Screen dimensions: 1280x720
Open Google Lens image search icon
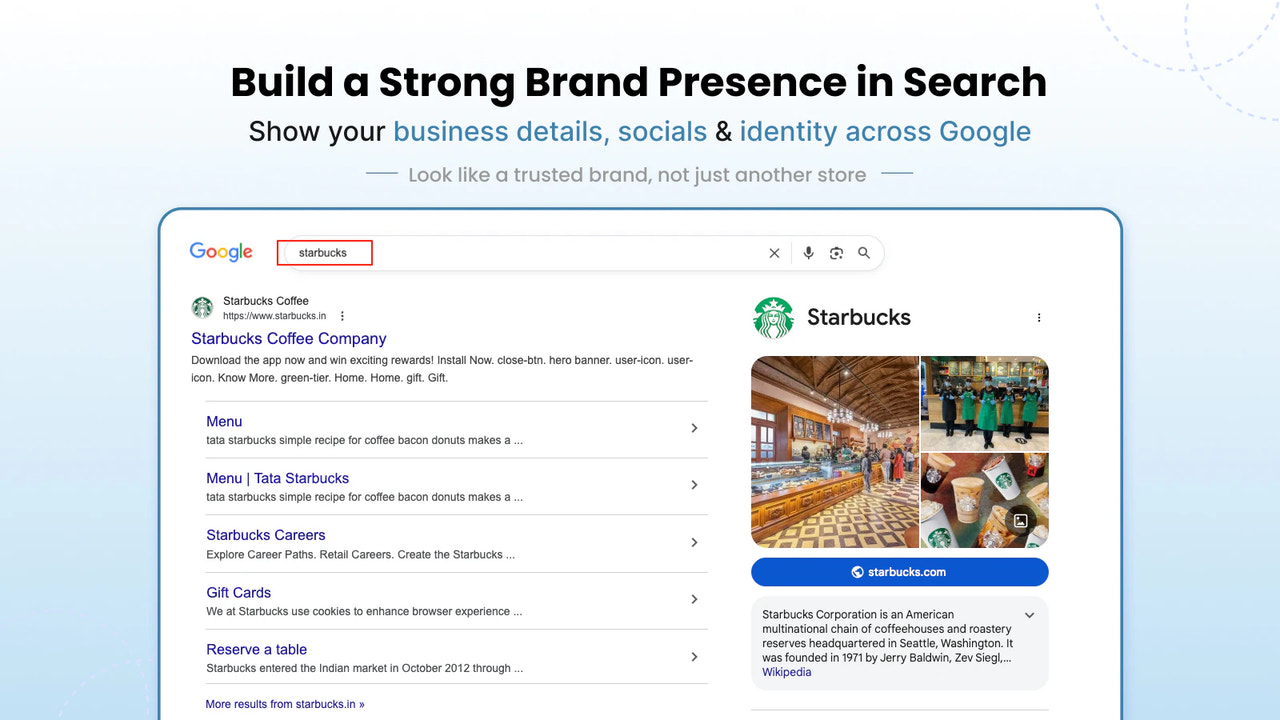pyautogui.click(x=836, y=253)
